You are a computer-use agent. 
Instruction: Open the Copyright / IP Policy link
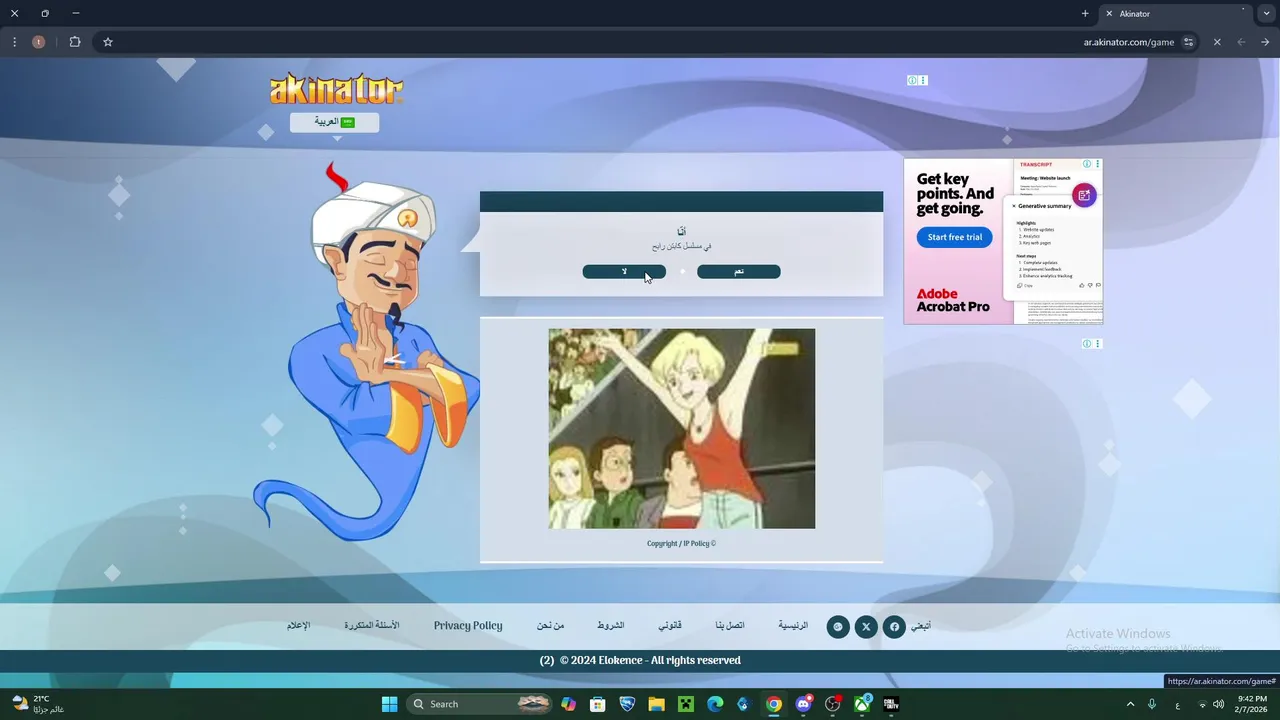tap(681, 544)
